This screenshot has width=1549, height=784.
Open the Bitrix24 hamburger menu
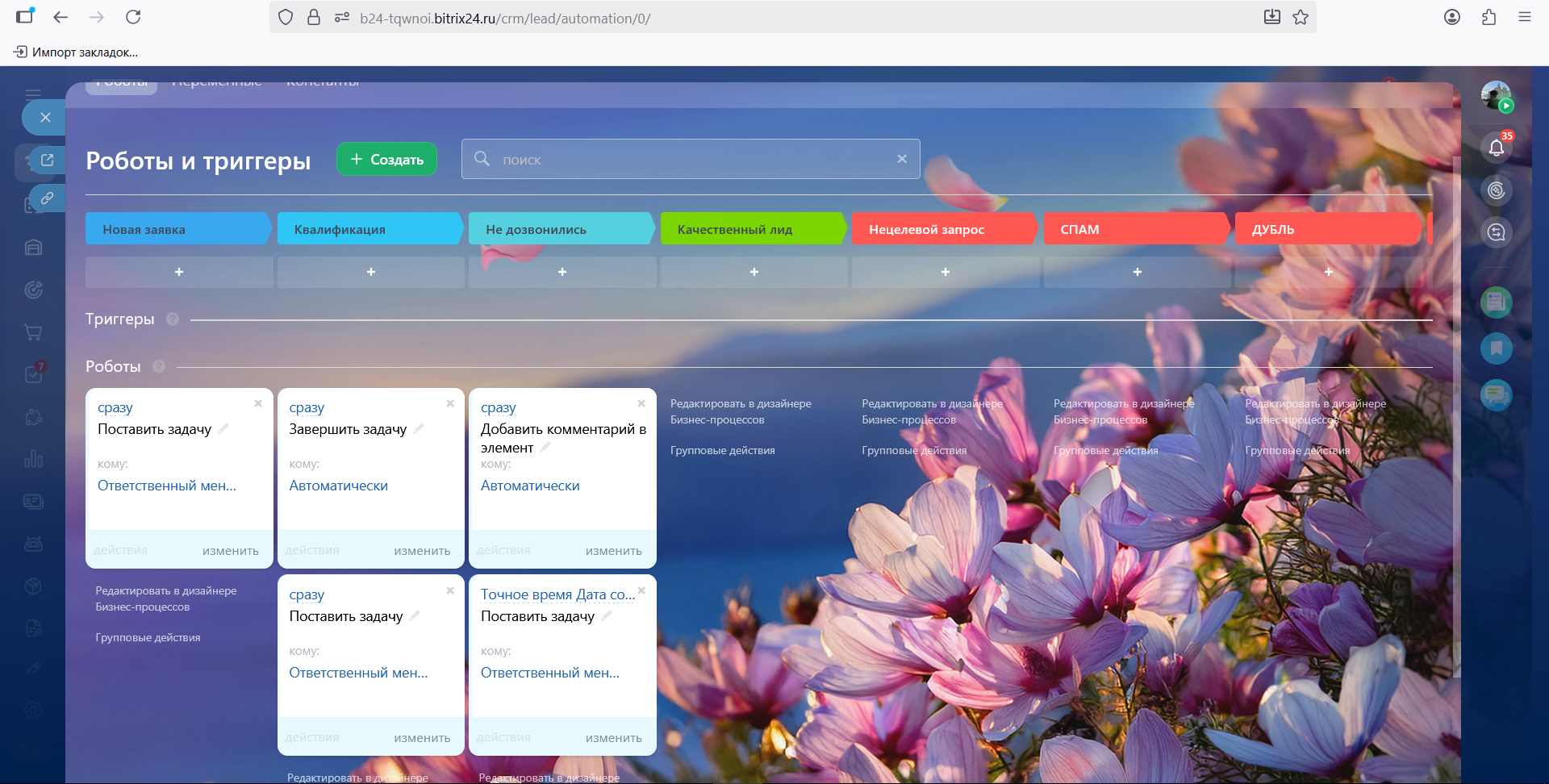pos(33,94)
